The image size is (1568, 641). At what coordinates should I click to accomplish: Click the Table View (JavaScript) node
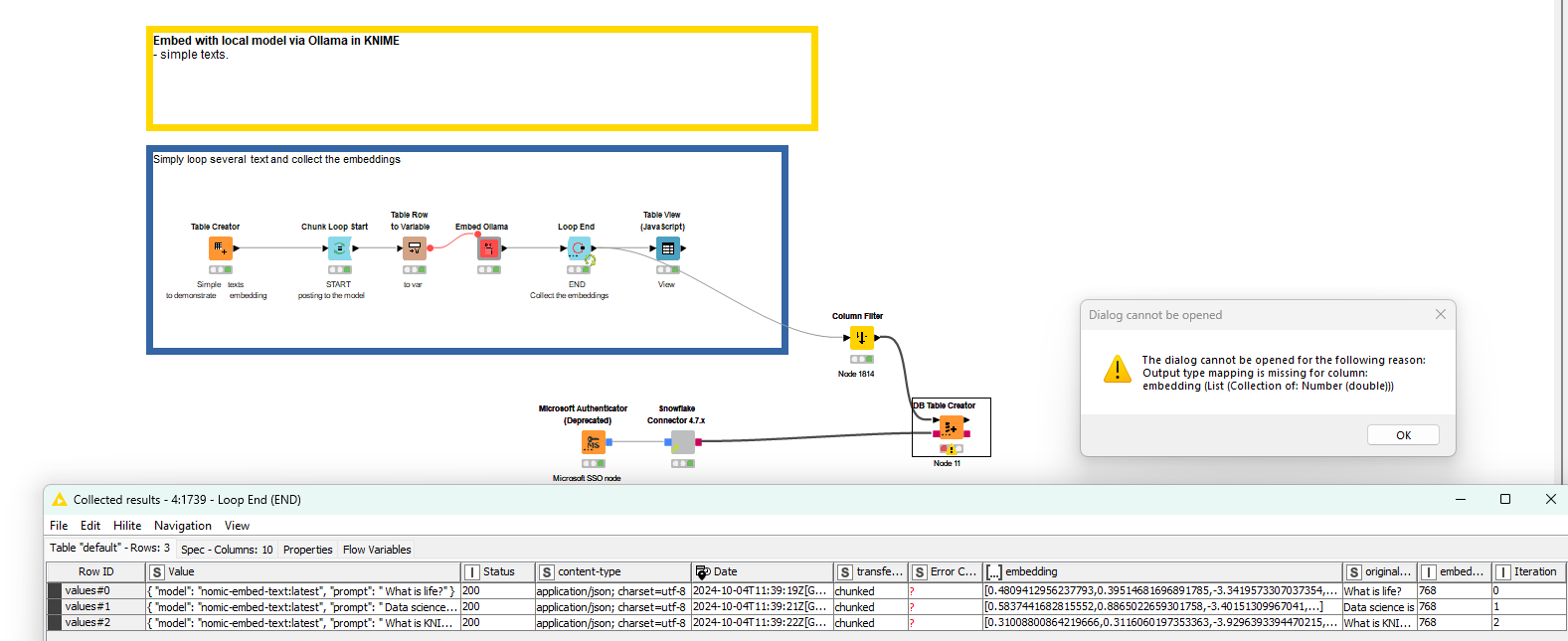coord(667,247)
